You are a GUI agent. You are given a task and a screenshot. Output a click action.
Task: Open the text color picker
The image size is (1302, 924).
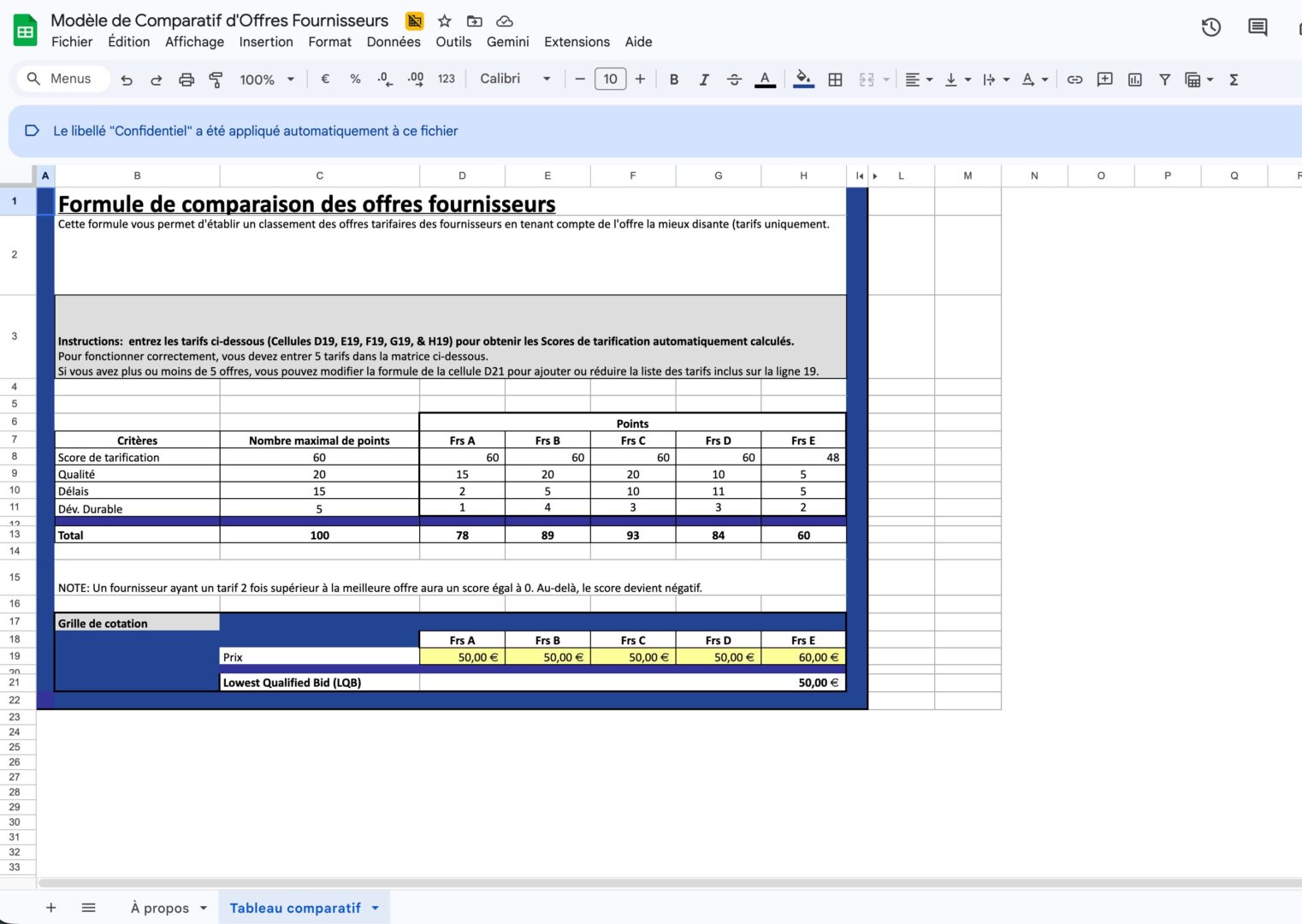[766, 80]
